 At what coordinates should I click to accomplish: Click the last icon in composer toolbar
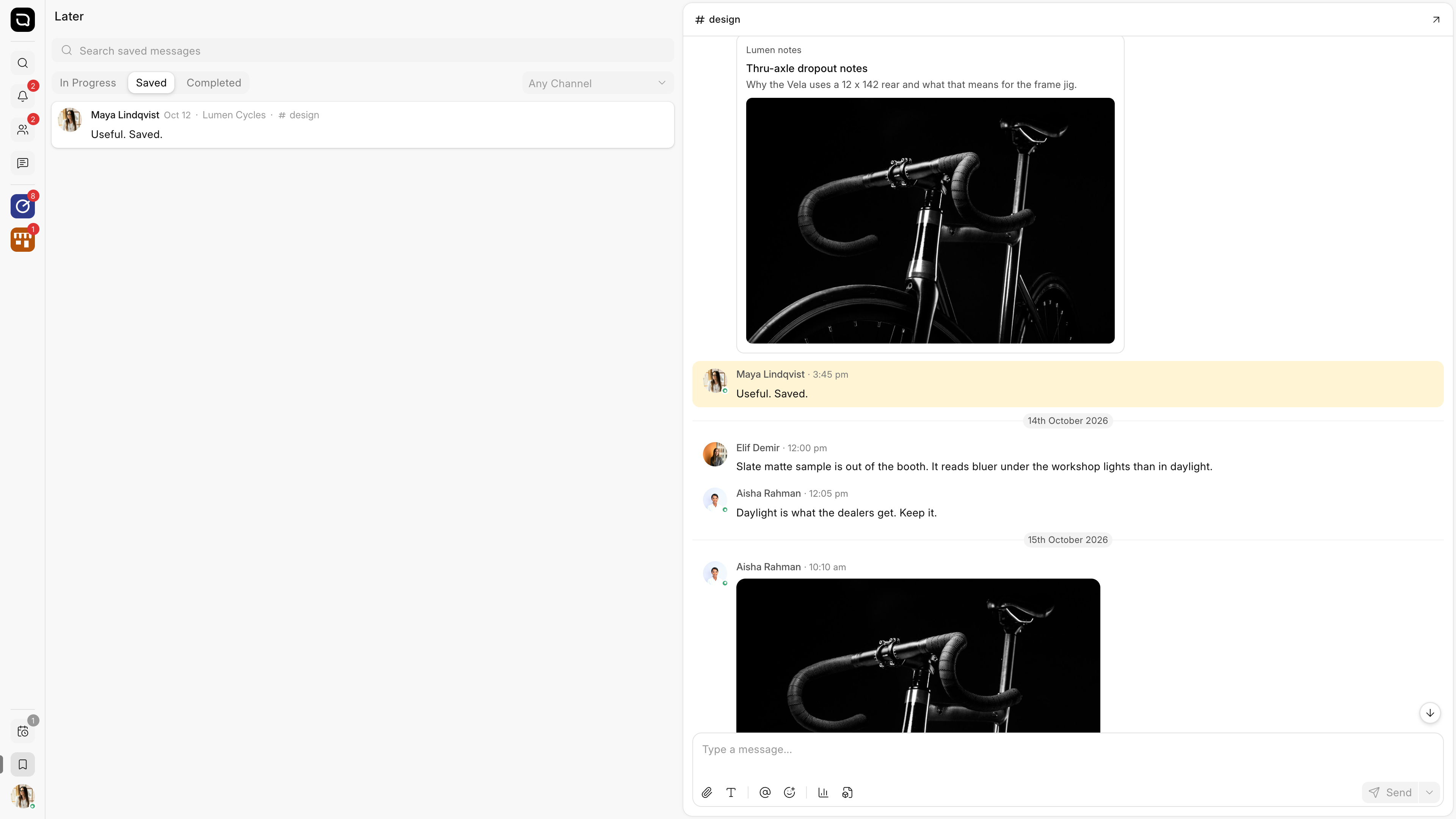pyautogui.click(x=847, y=793)
